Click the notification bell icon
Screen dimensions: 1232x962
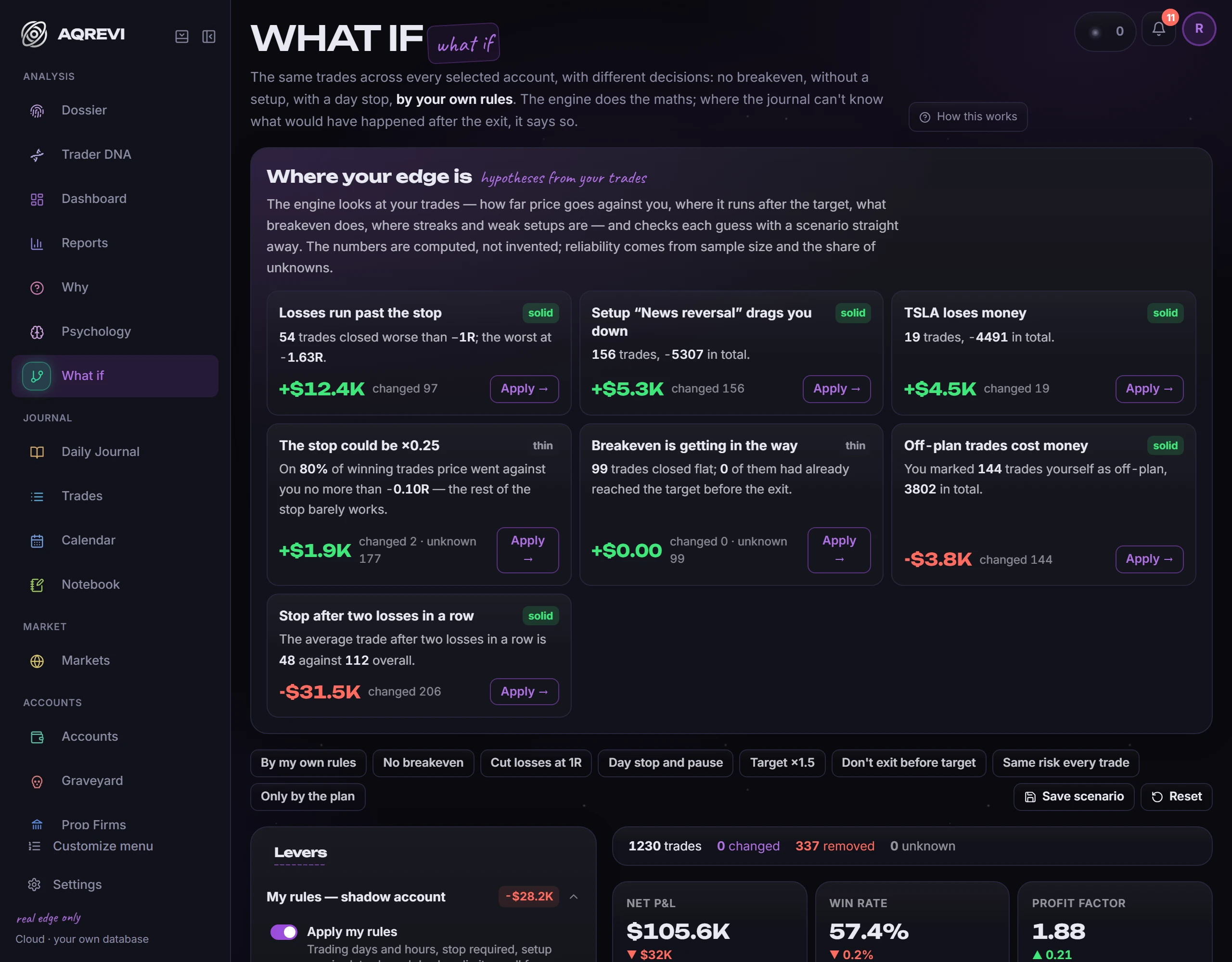[x=1158, y=29]
